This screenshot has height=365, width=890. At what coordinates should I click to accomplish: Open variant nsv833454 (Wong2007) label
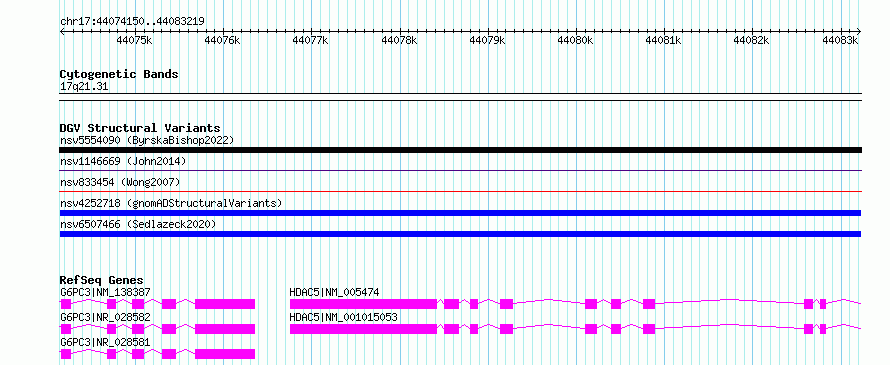(x=120, y=182)
